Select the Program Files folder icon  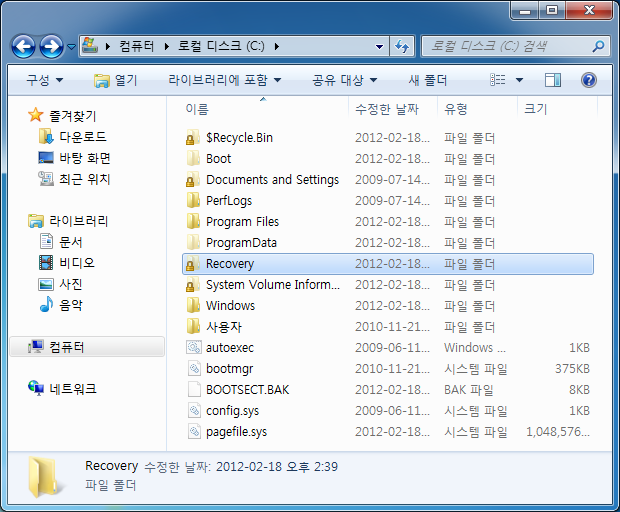(193, 221)
